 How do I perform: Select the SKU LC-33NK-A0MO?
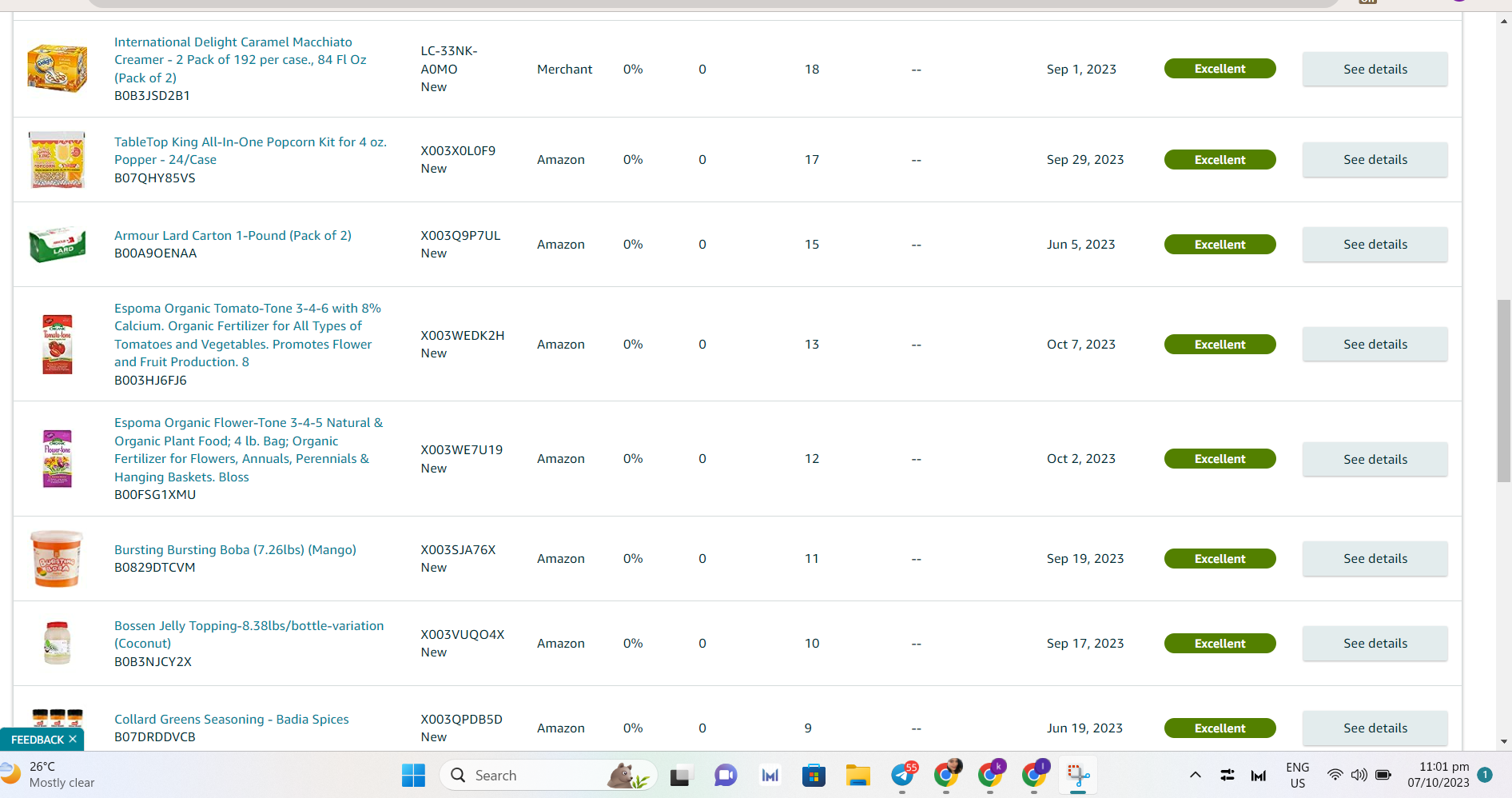[x=449, y=60]
